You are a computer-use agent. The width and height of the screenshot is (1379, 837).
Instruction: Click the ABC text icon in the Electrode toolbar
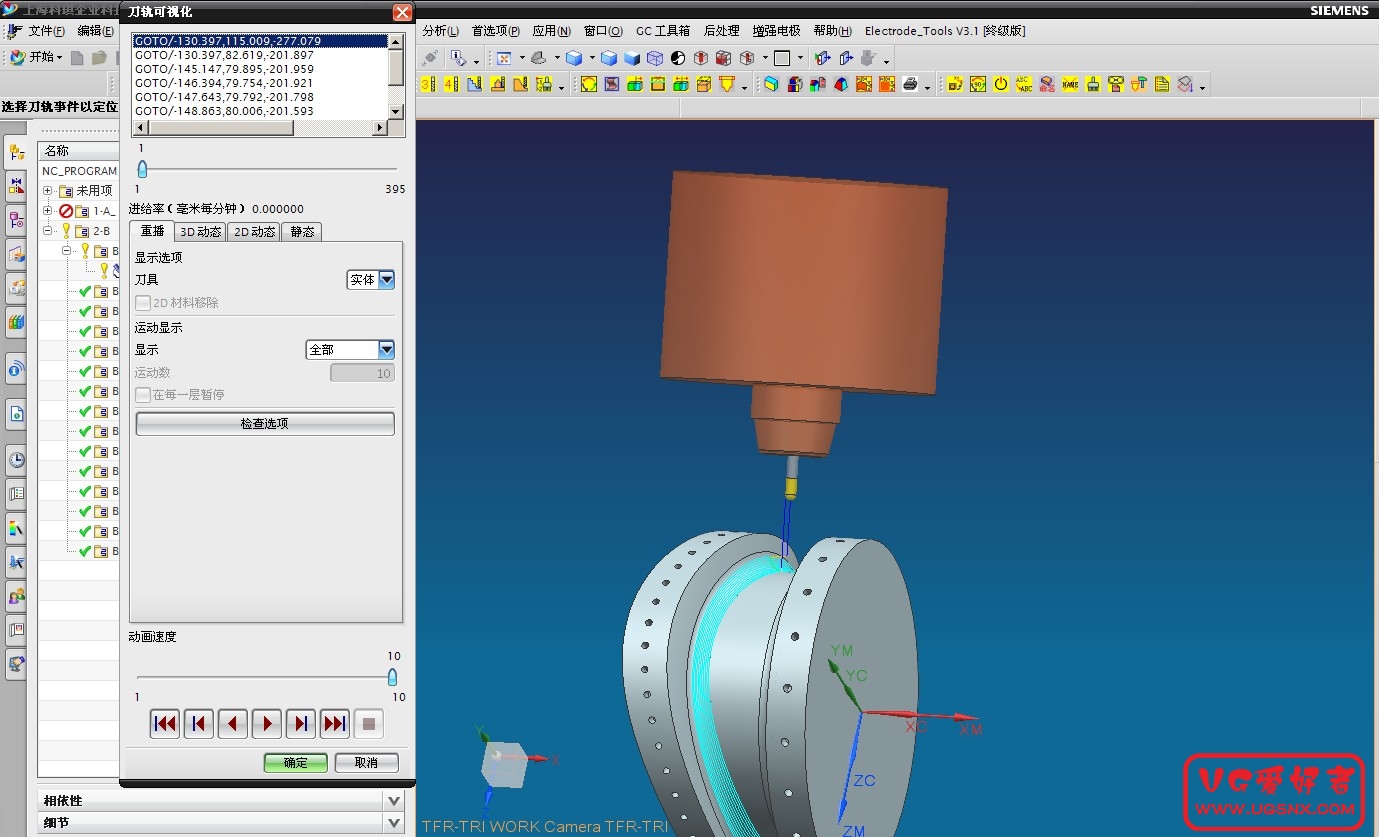pyautogui.click(x=1024, y=85)
